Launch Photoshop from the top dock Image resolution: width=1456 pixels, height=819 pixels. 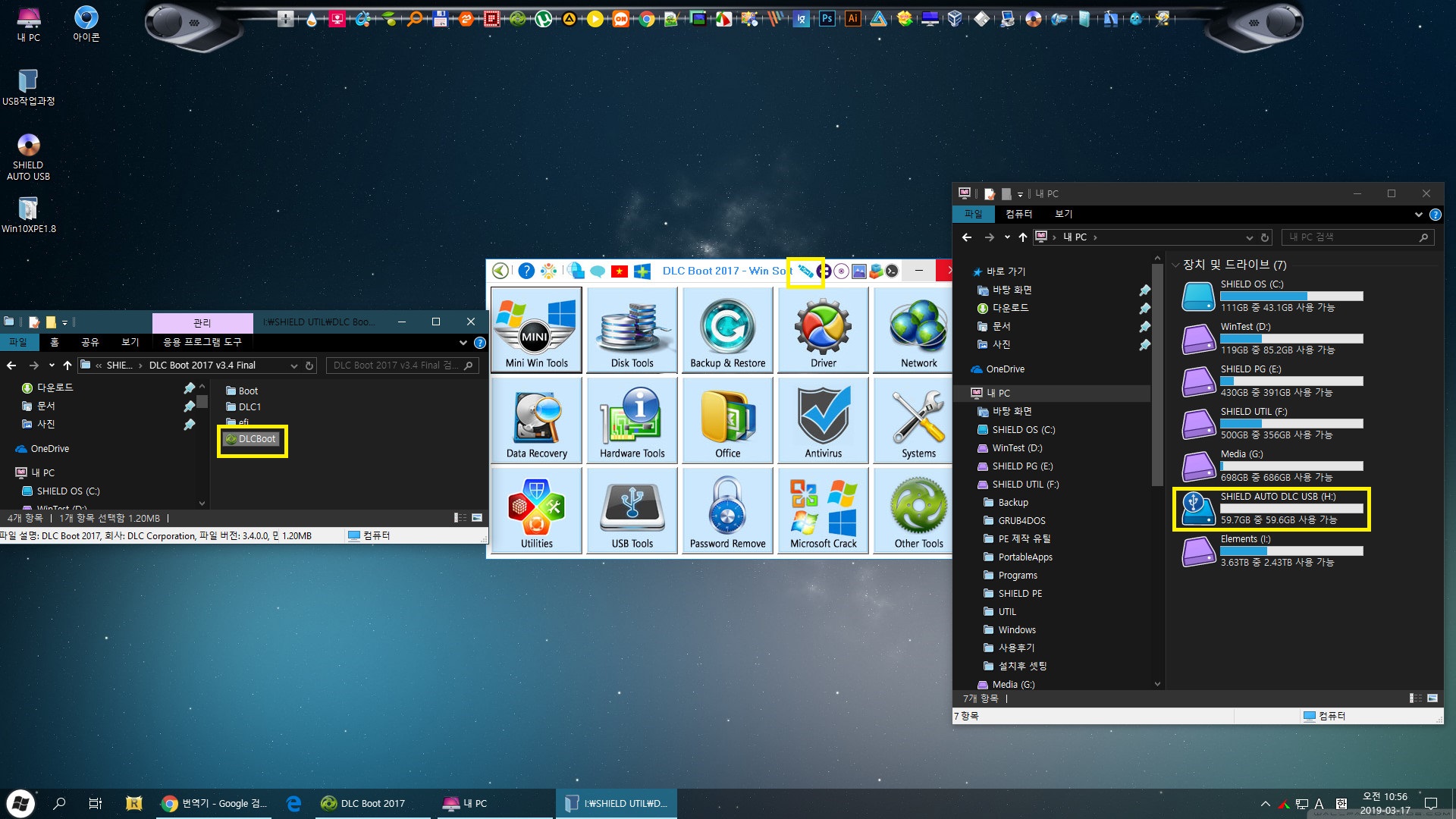827,19
